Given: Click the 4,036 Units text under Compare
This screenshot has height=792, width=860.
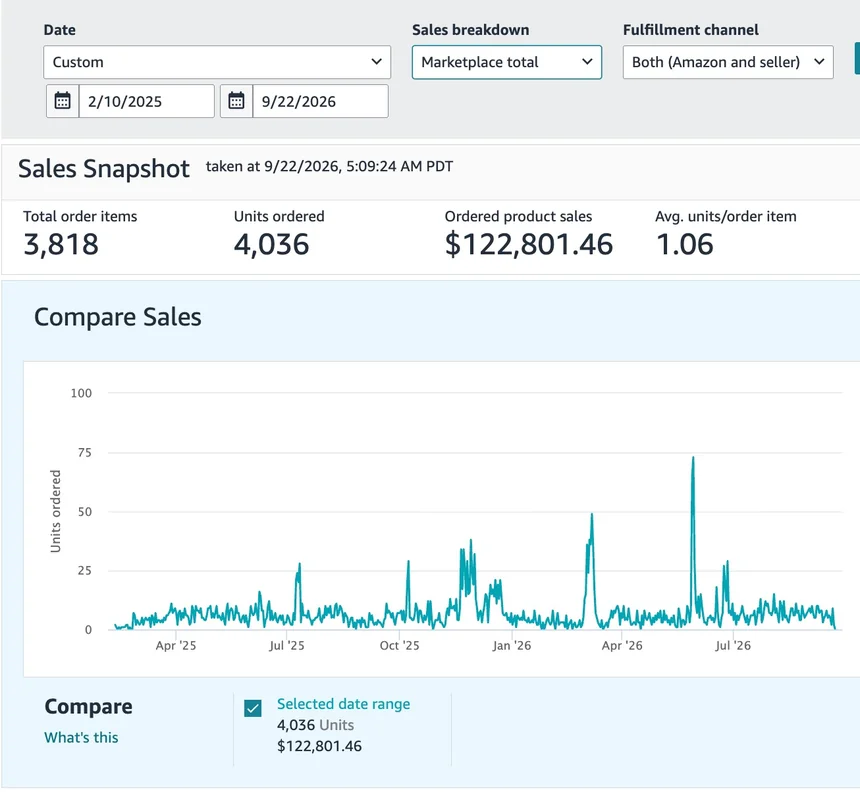Looking at the screenshot, I should [315, 725].
